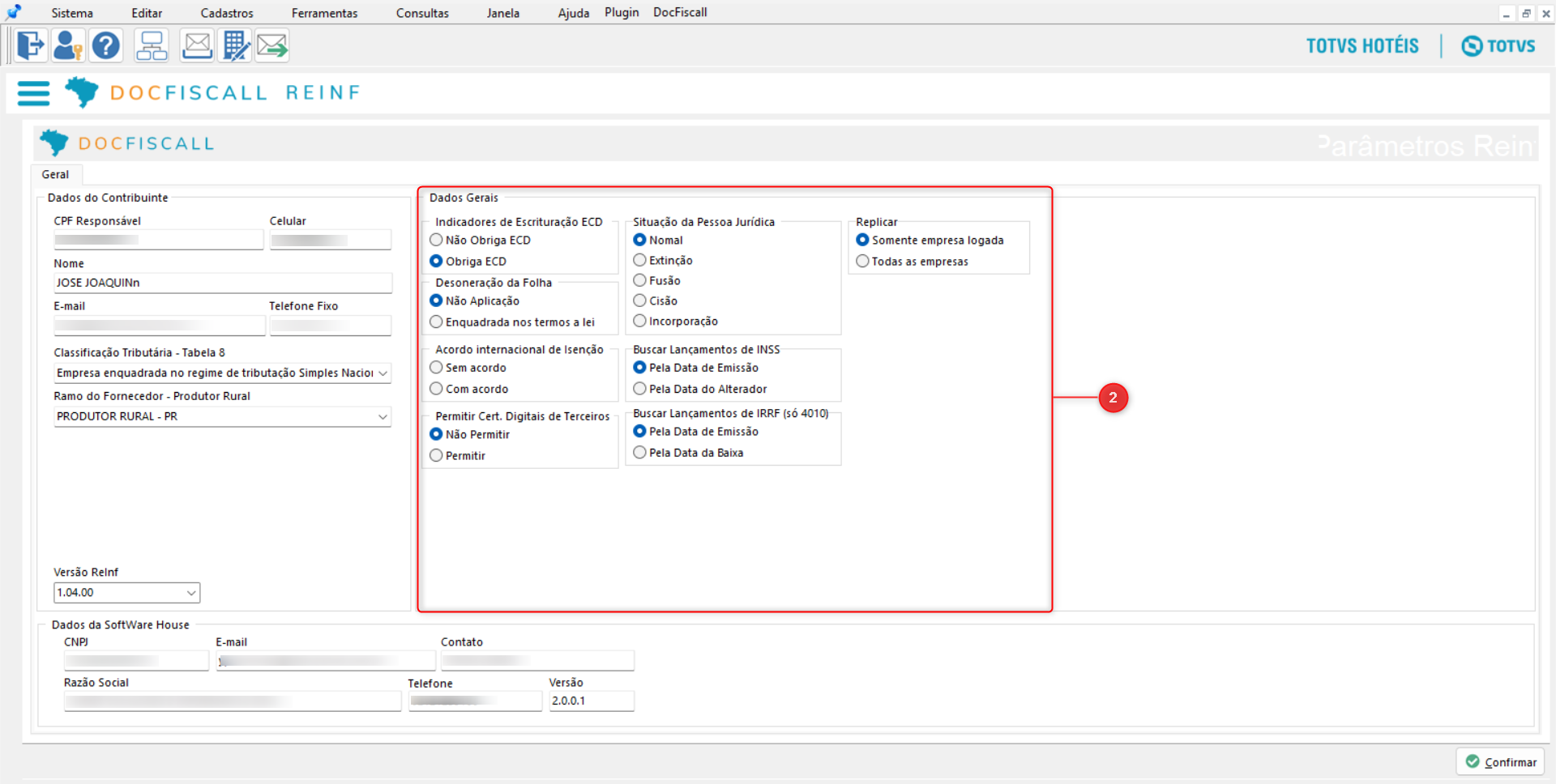Open the user with key icon
This screenshot has height=784, width=1556.
pyautogui.click(x=68, y=45)
